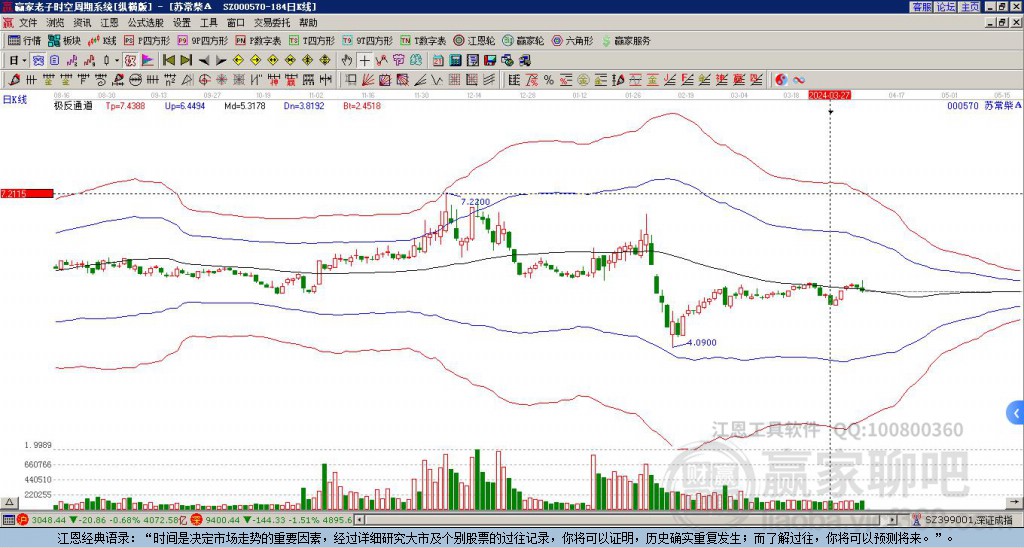Open the T数字表 tool
The height and width of the screenshot is (548, 1024).
pyautogui.click(x=423, y=40)
